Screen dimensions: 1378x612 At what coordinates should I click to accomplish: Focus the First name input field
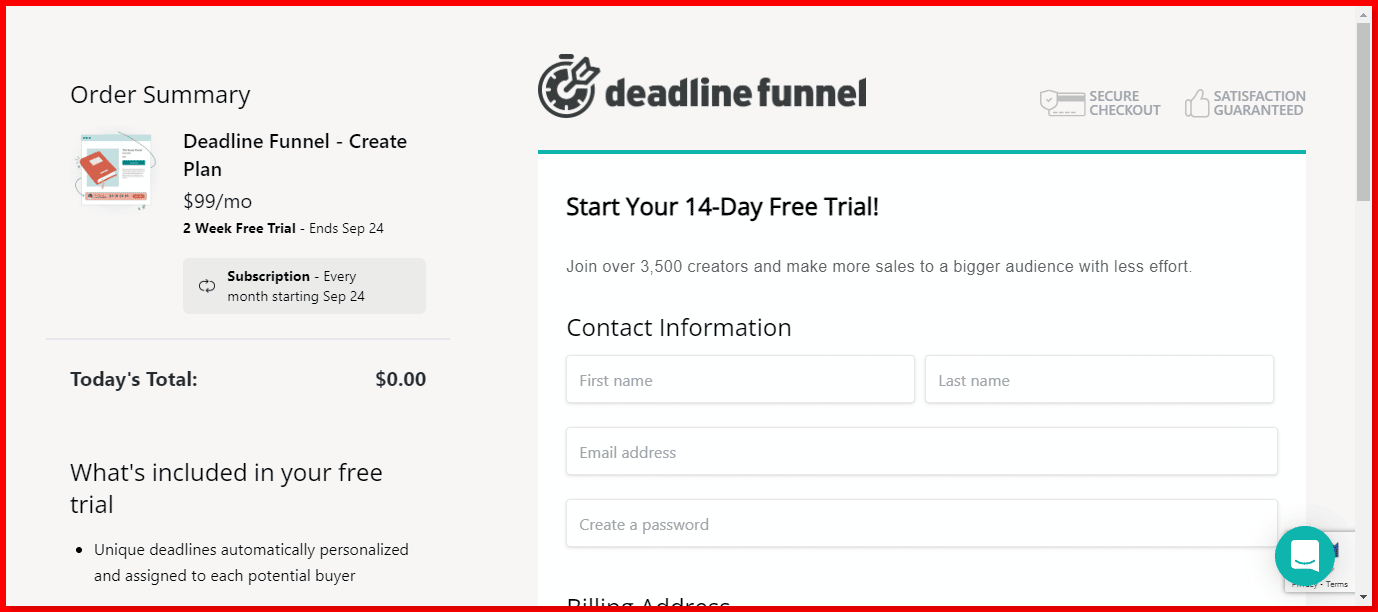coord(740,380)
